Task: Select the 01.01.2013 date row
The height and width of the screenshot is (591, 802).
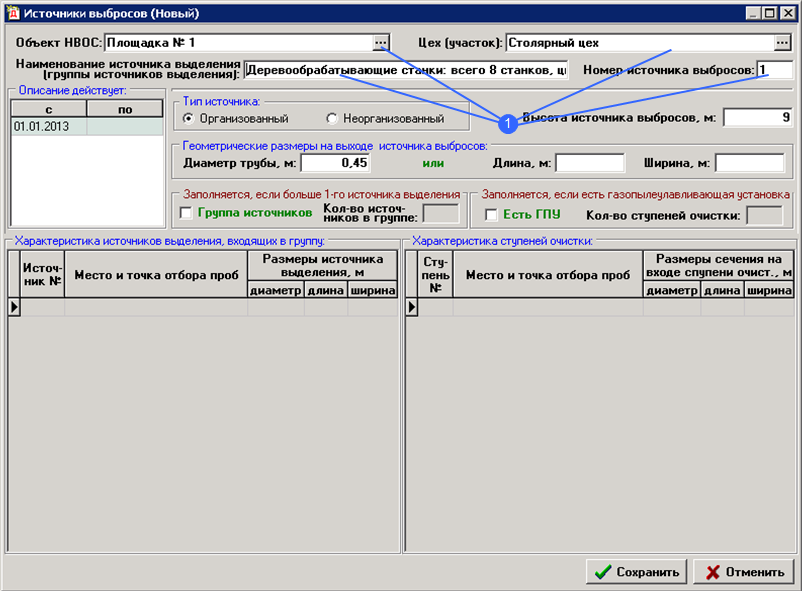Action: [x=49, y=127]
